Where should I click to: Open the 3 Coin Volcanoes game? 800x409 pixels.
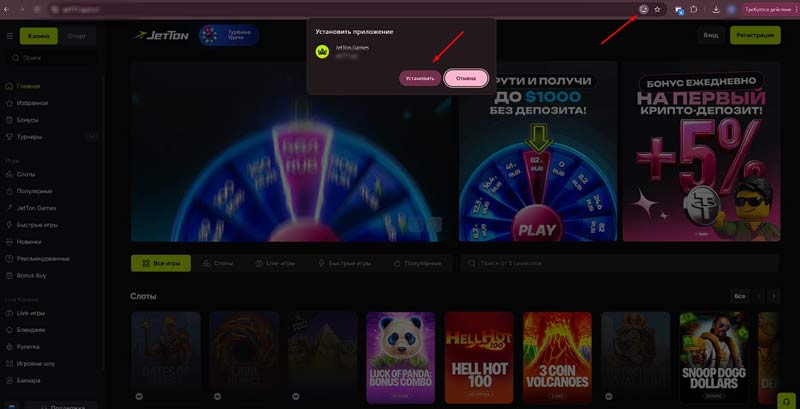(x=558, y=357)
